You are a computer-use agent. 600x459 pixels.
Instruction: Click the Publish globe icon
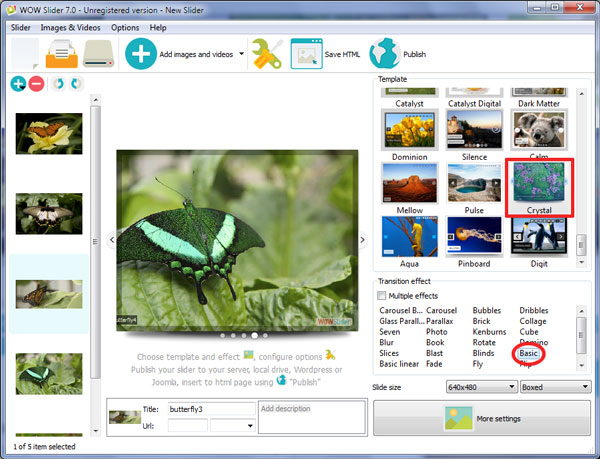pyautogui.click(x=385, y=54)
